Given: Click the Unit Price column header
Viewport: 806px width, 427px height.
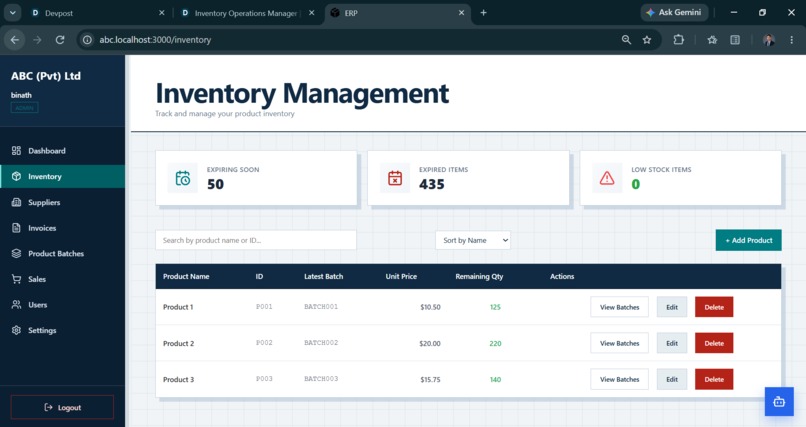Looking at the screenshot, I should point(401,276).
